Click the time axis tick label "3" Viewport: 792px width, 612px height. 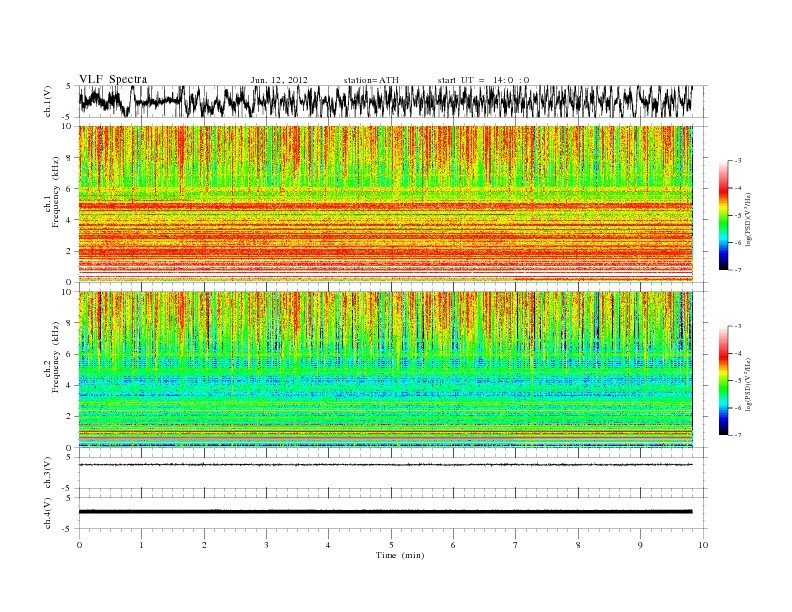point(266,545)
